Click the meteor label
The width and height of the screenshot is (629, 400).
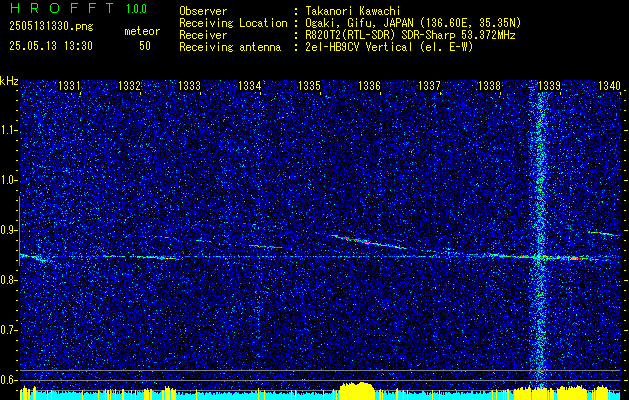coord(142,31)
